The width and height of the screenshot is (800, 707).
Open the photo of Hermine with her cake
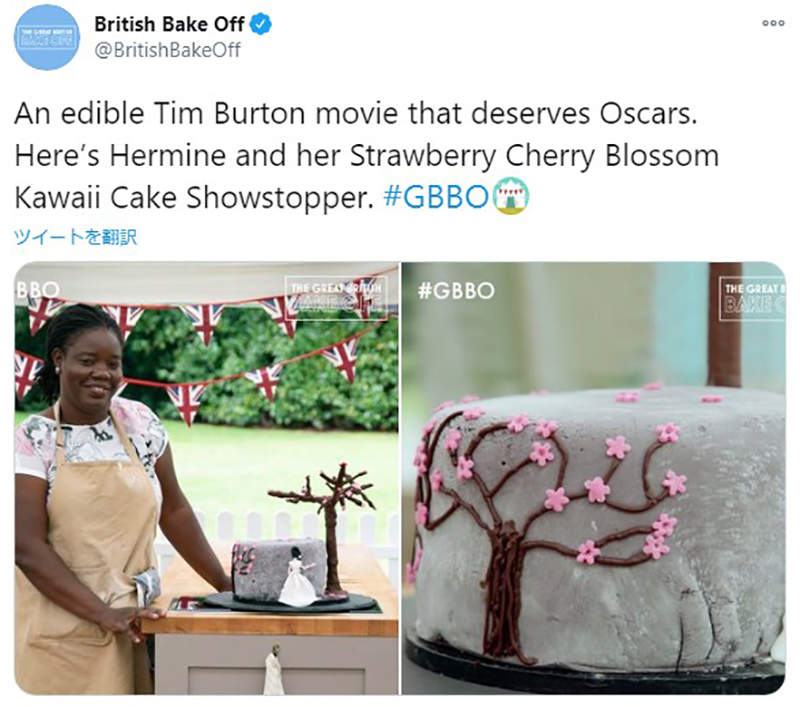pyautogui.click(x=207, y=478)
